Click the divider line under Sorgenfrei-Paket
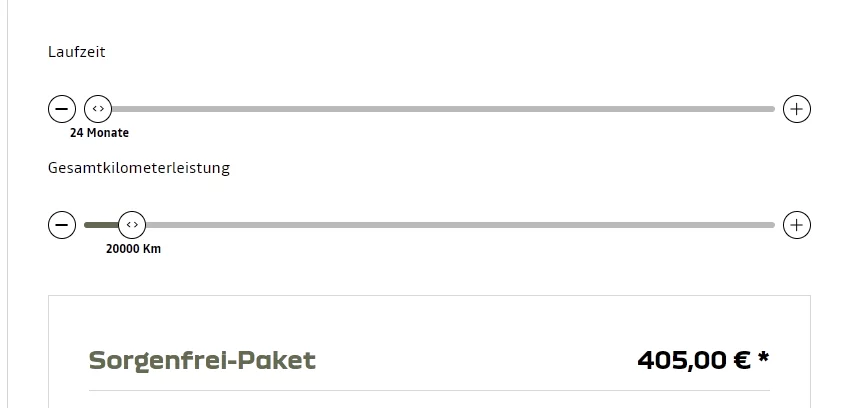842x408 pixels. point(429,390)
